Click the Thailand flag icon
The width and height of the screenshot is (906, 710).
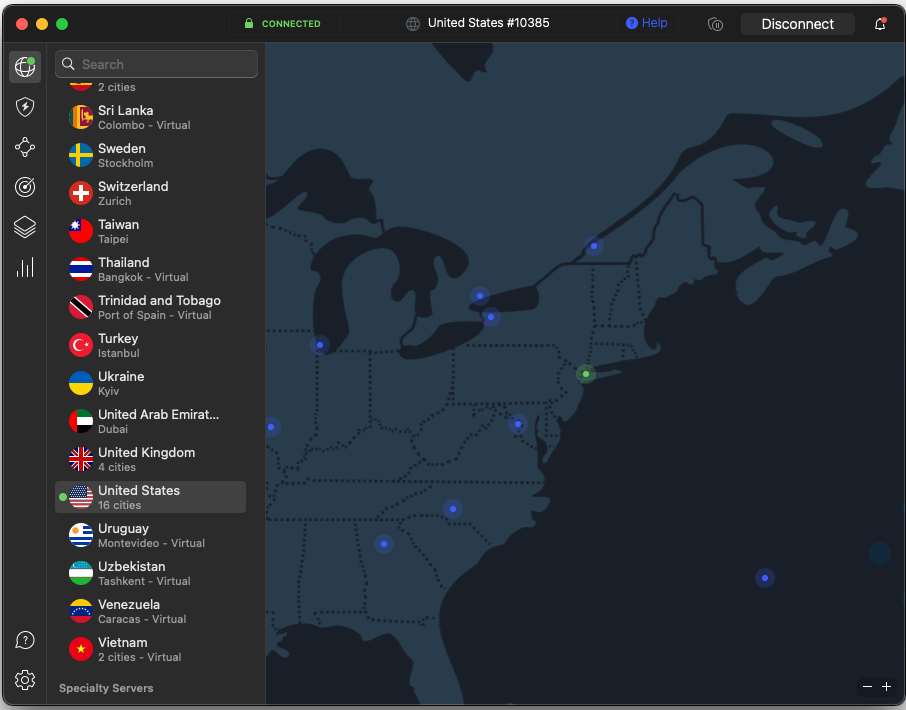[x=81, y=269]
